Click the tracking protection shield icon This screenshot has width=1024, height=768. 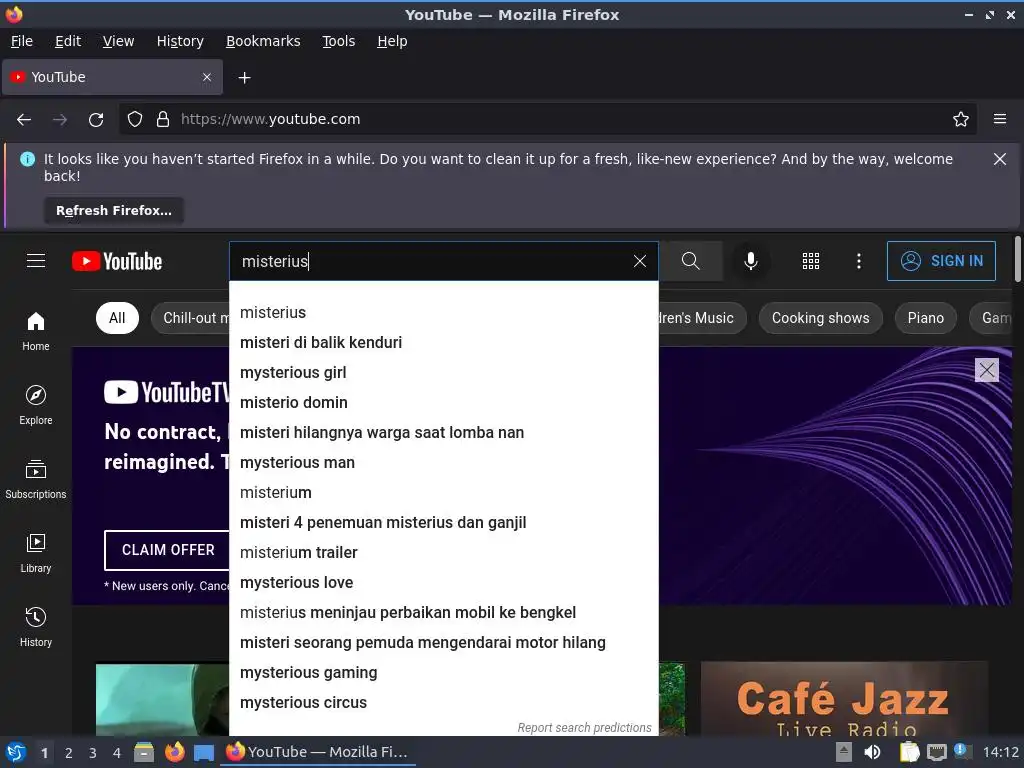(135, 120)
